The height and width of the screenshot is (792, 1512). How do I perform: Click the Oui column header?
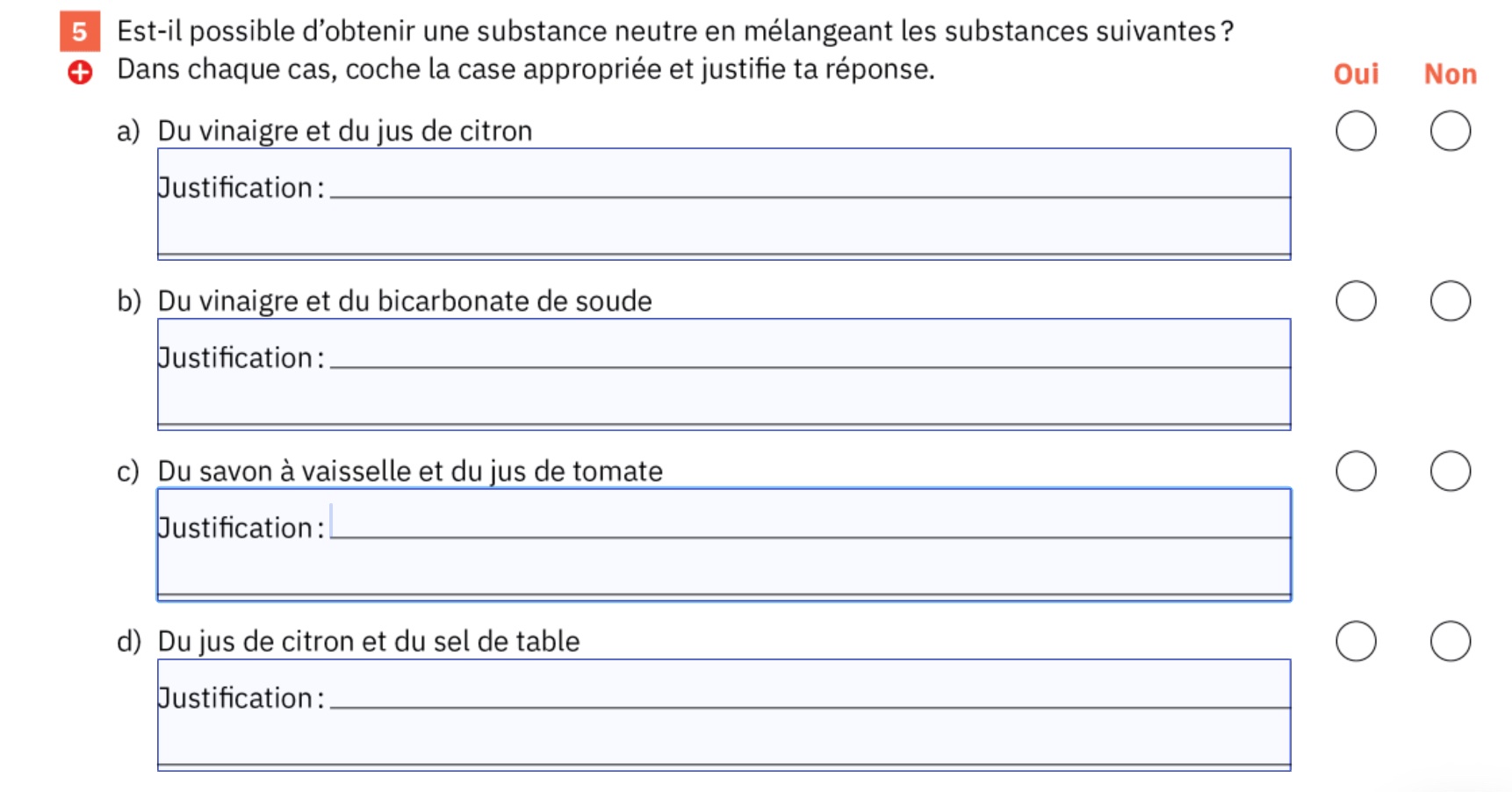tap(1356, 75)
